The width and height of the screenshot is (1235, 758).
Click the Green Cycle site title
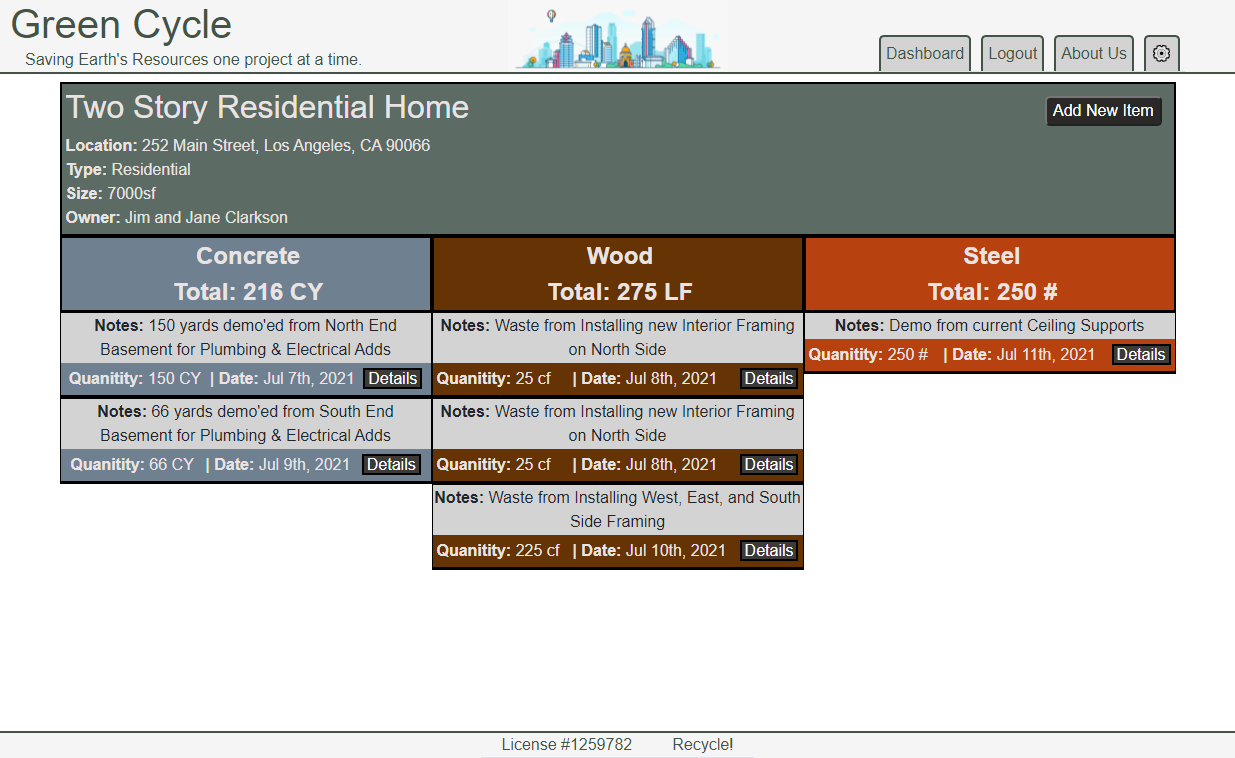click(x=121, y=25)
